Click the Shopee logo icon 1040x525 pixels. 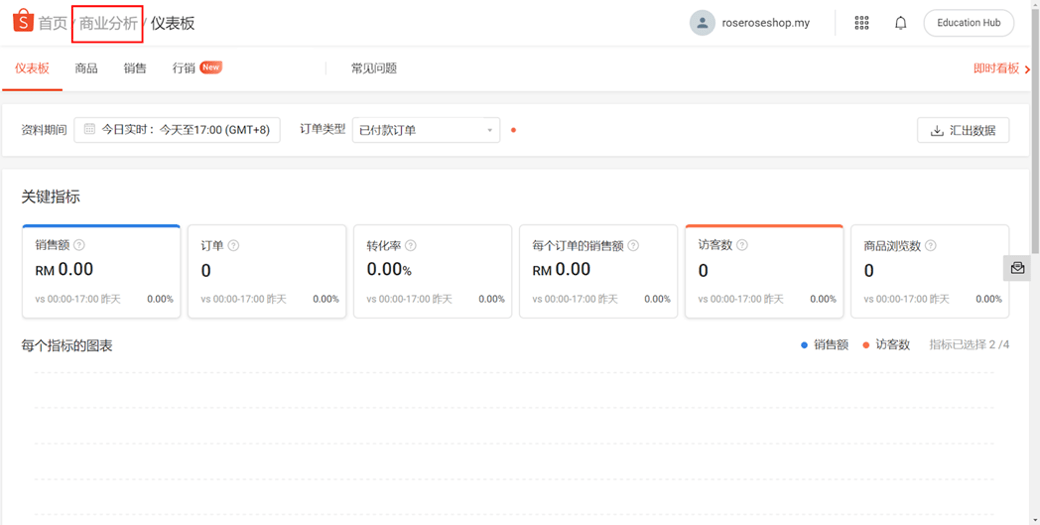click(23, 22)
